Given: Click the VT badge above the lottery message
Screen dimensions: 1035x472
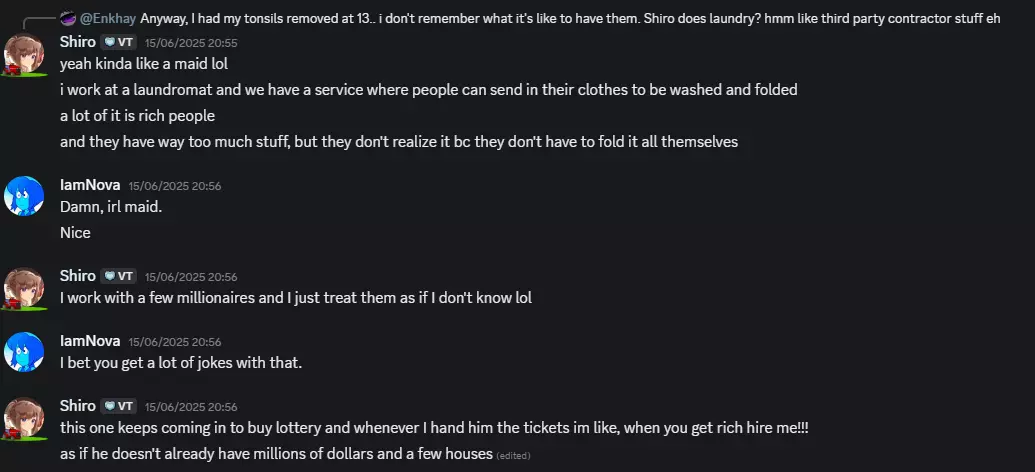Looking at the screenshot, I should click(119, 406).
